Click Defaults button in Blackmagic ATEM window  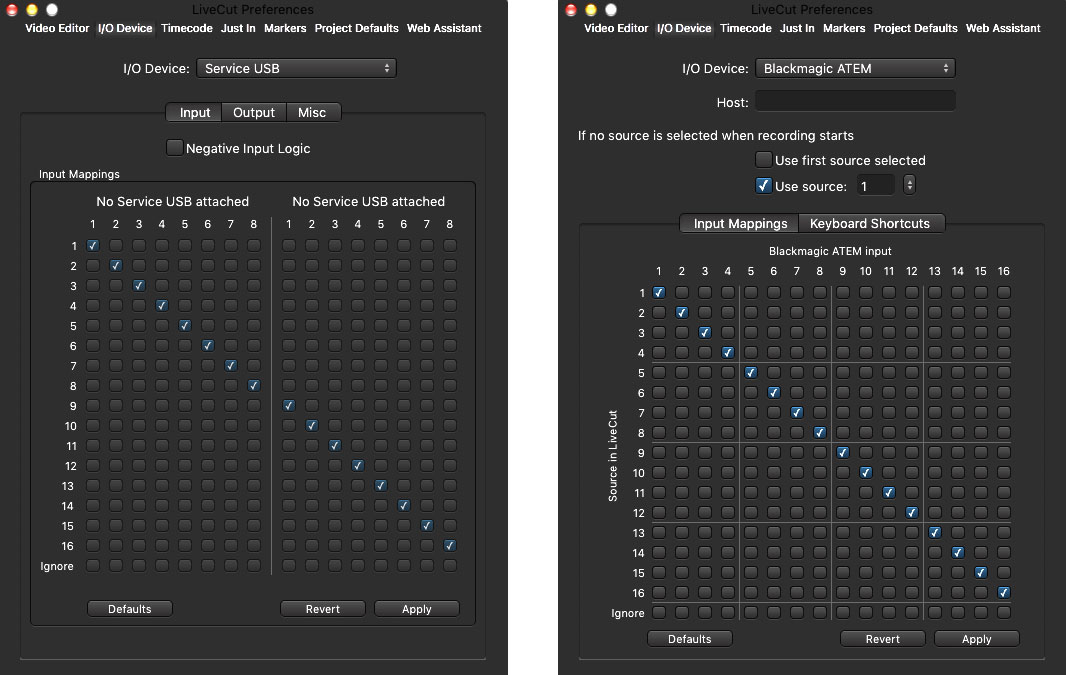click(689, 639)
